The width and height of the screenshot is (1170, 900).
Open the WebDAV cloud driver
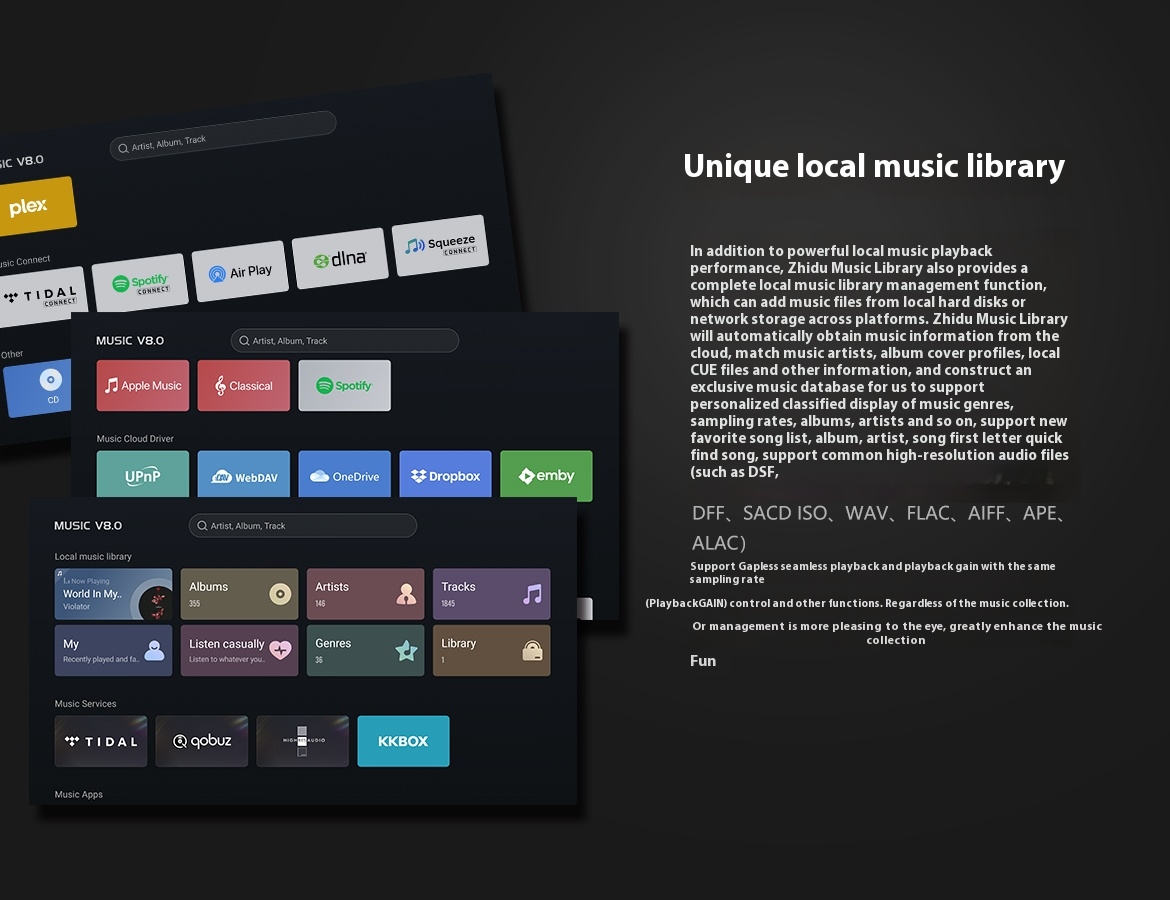click(244, 476)
